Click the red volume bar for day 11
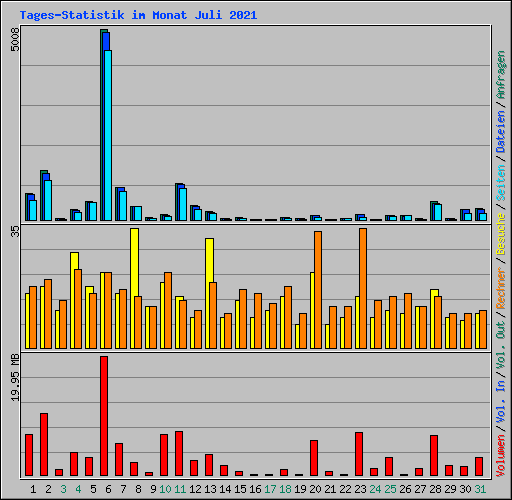The width and height of the screenshot is (512, 500). [x=179, y=453]
